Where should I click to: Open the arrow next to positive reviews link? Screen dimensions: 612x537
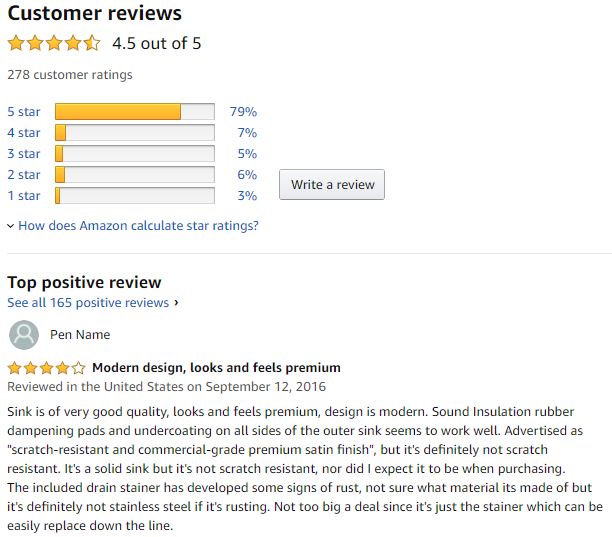pyautogui.click(x=176, y=302)
